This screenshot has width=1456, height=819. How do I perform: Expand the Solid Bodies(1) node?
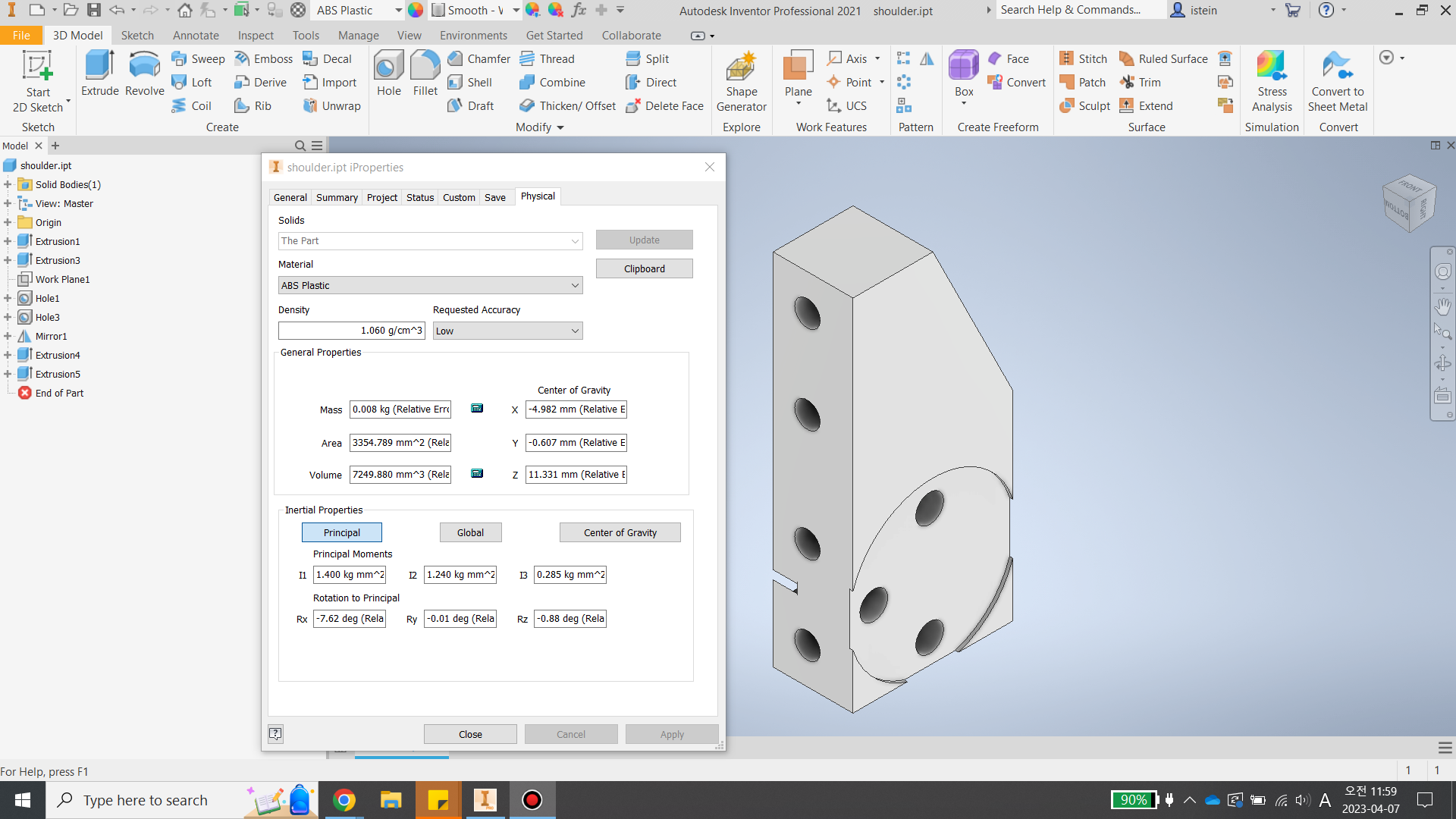pos(8,184)
